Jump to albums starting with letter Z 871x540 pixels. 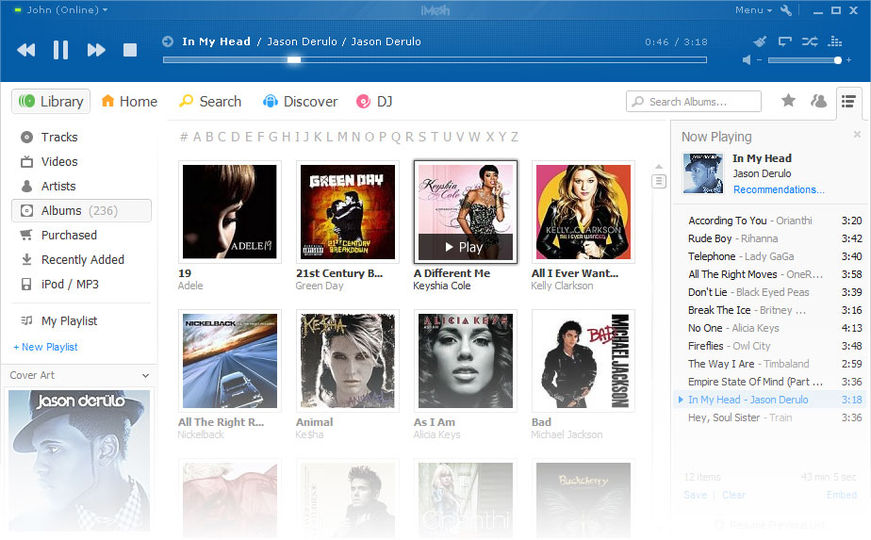(514, 137)
